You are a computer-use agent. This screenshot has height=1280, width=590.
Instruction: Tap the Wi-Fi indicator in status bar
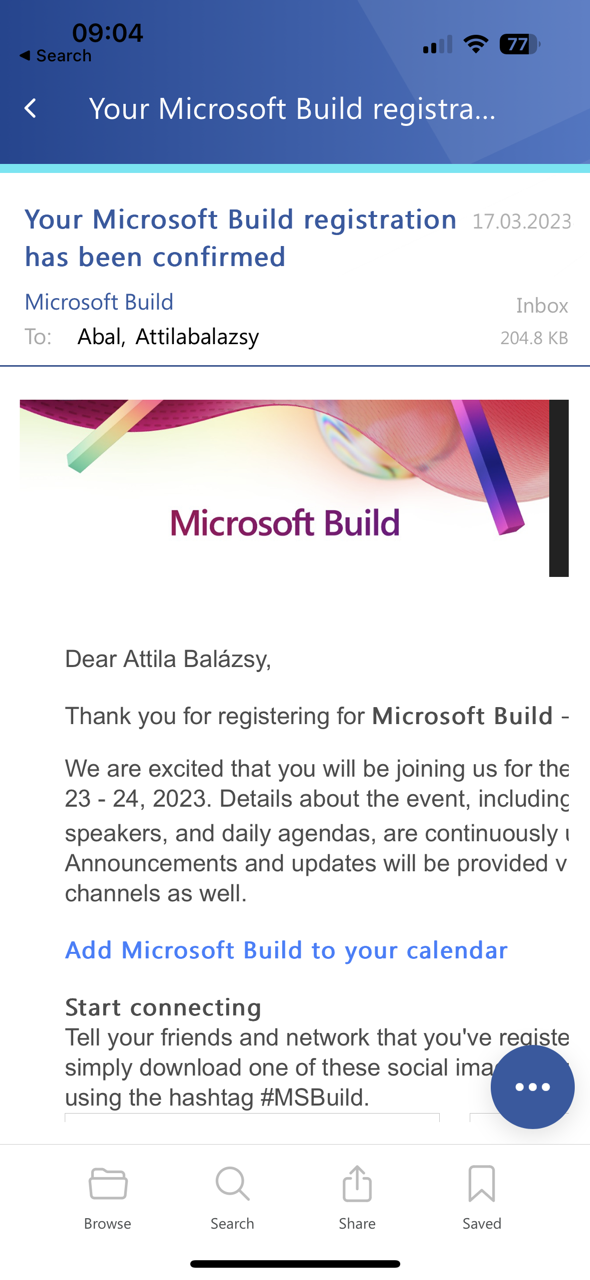[x=475, y=44]
